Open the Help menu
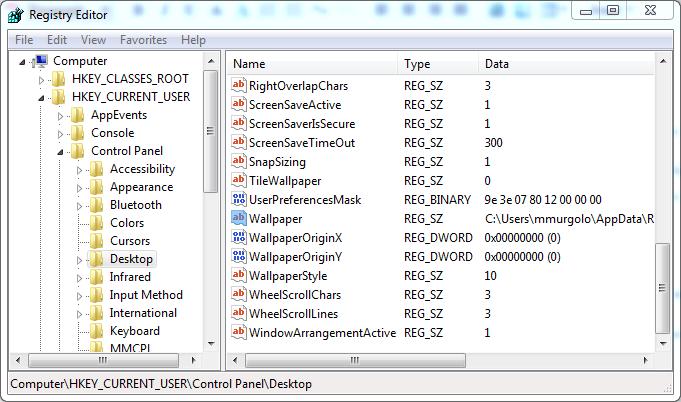 (193, 40)
